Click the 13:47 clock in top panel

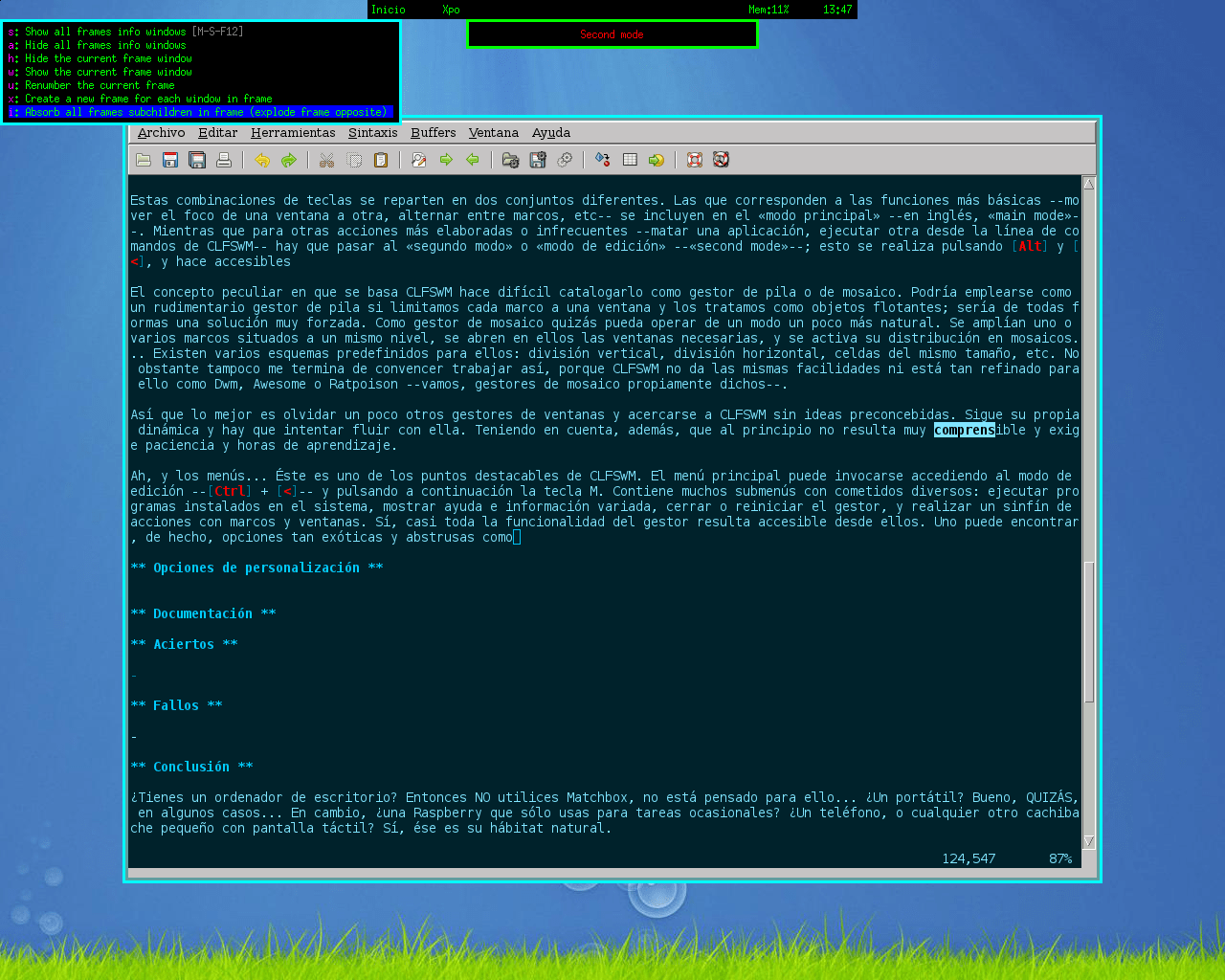coord(837,10)
